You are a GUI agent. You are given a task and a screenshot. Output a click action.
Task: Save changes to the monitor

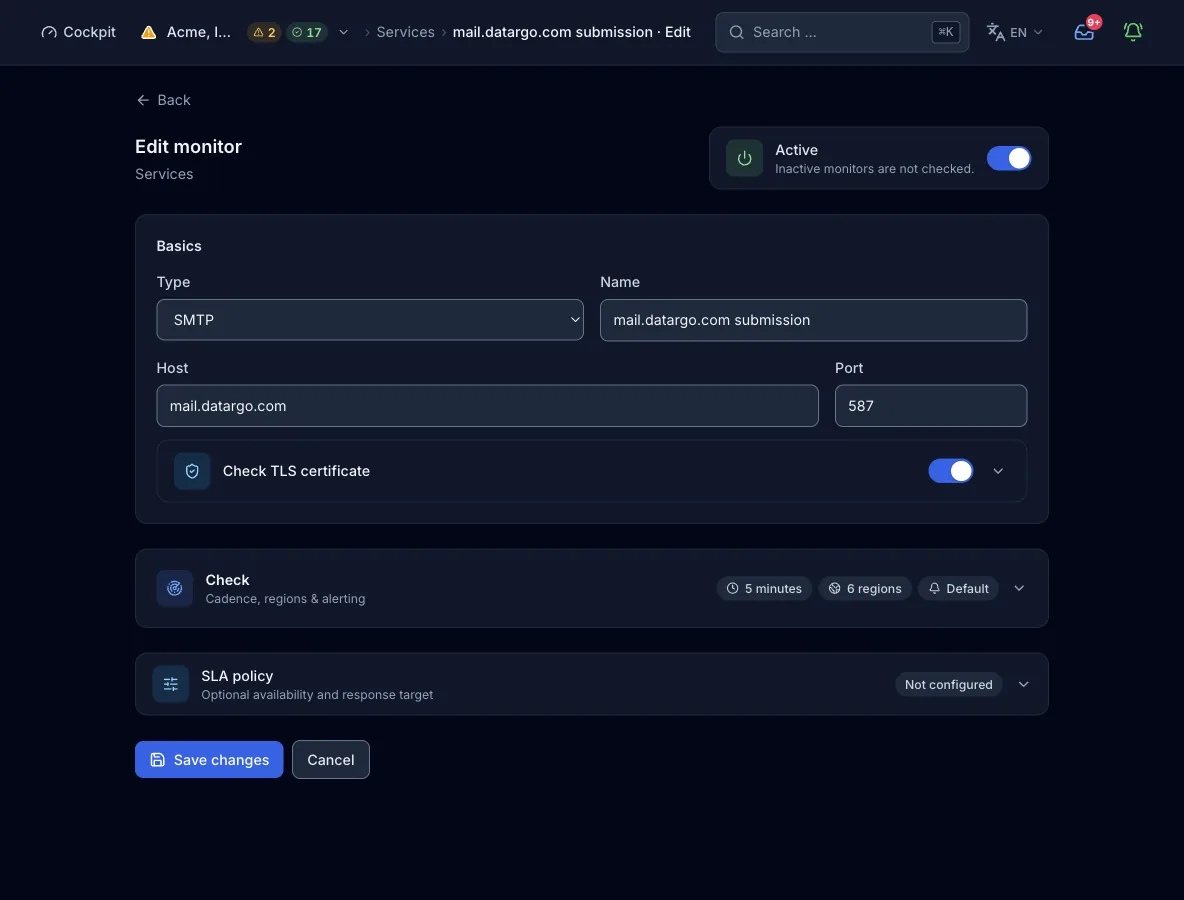[209, 760]
